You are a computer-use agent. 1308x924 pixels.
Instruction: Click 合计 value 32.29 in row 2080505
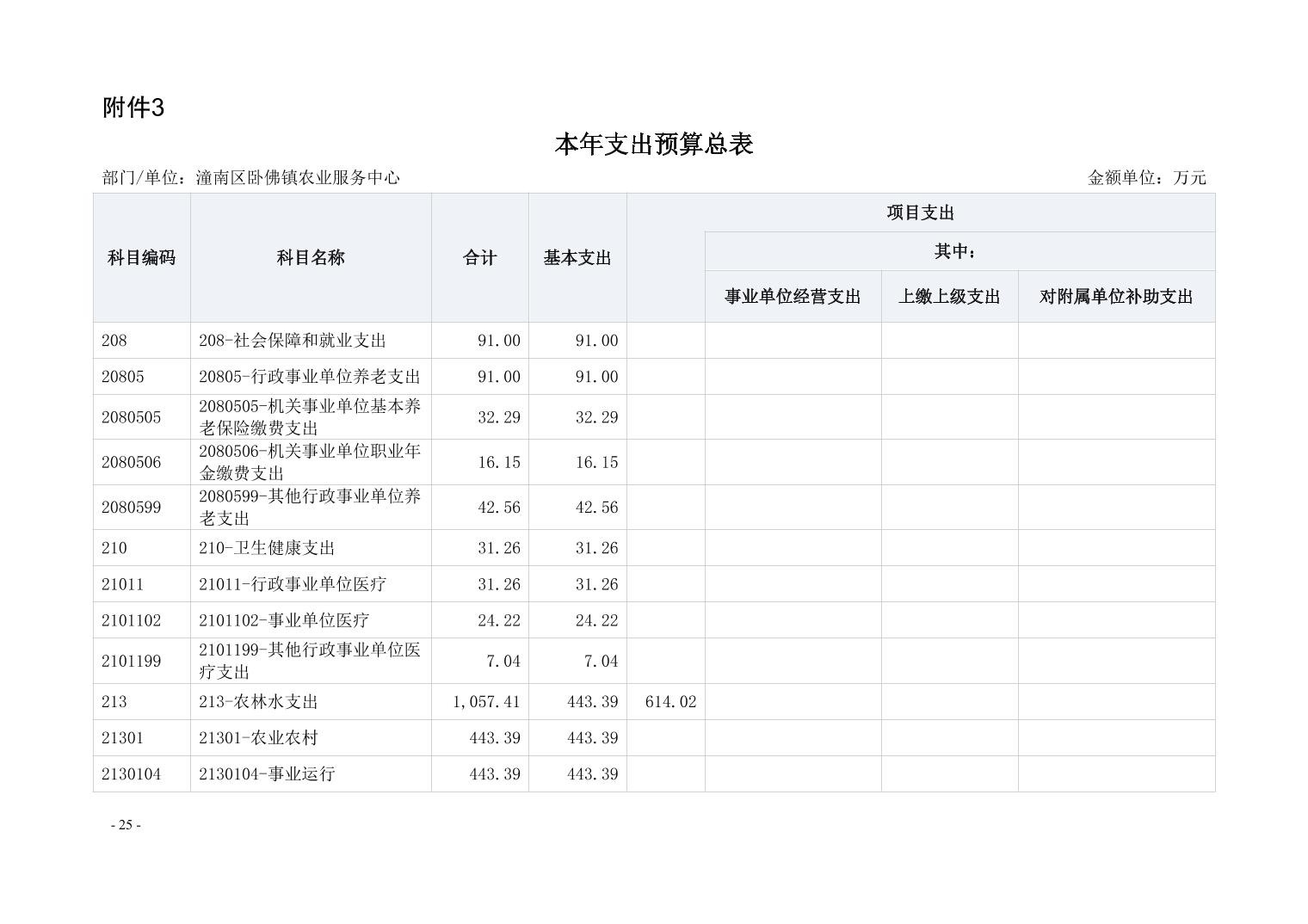pos(499,417)
